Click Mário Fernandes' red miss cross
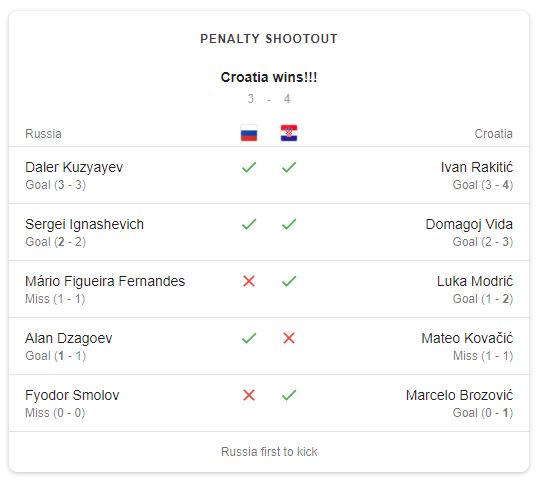This screenshot has height=483, width=538. [249, 281]
